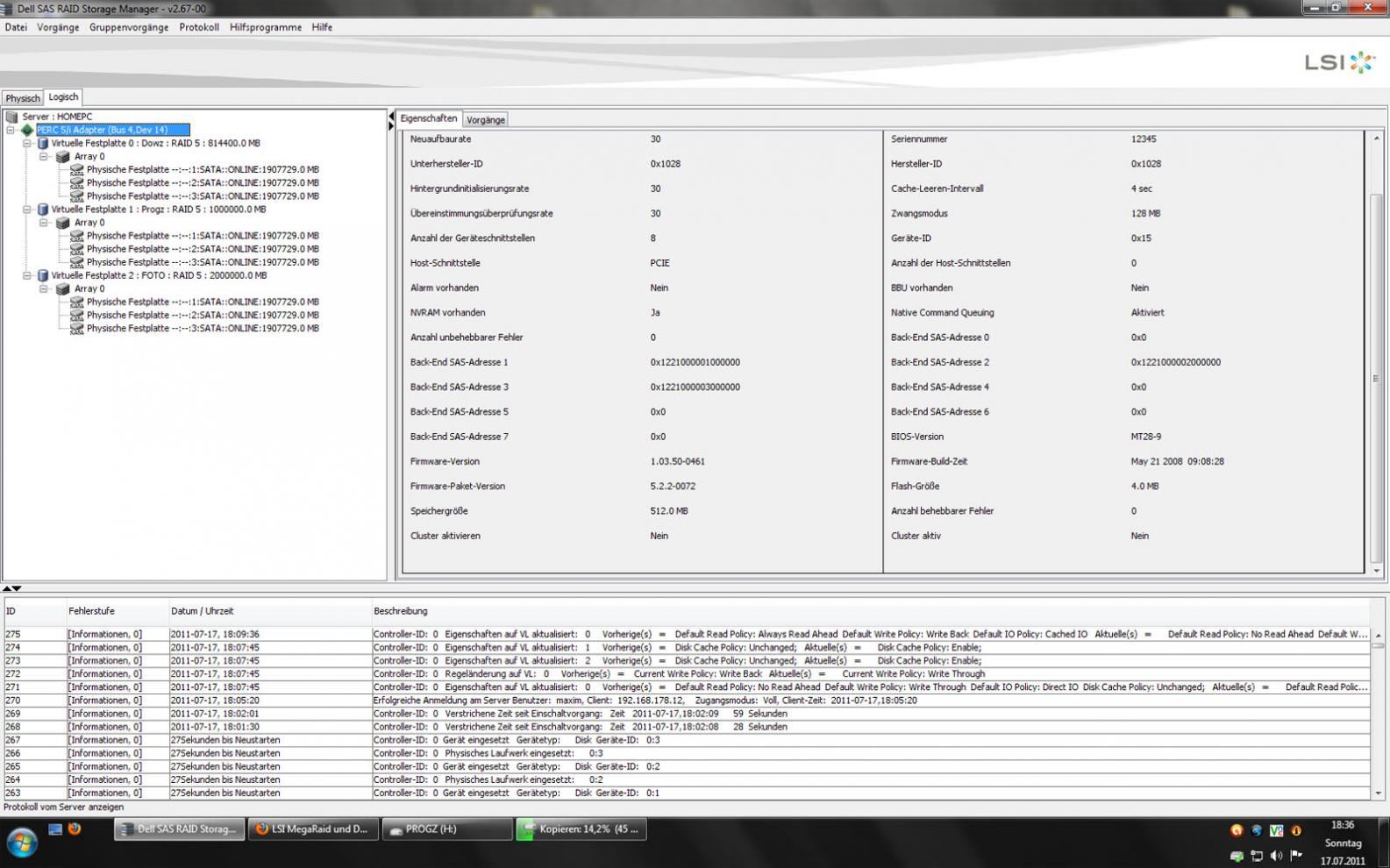Click the left-pointing splitter arrow beside tree panel
Viewport: 1390px width, 868px height.
[x=391, y=116]
